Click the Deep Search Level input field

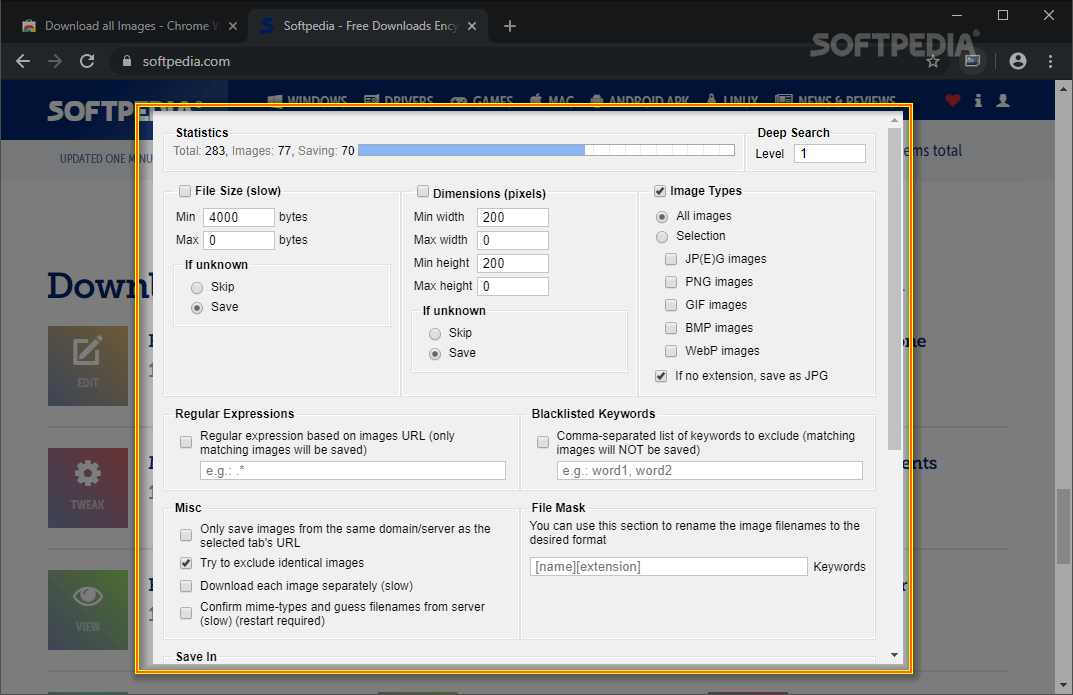click(829, 153)
